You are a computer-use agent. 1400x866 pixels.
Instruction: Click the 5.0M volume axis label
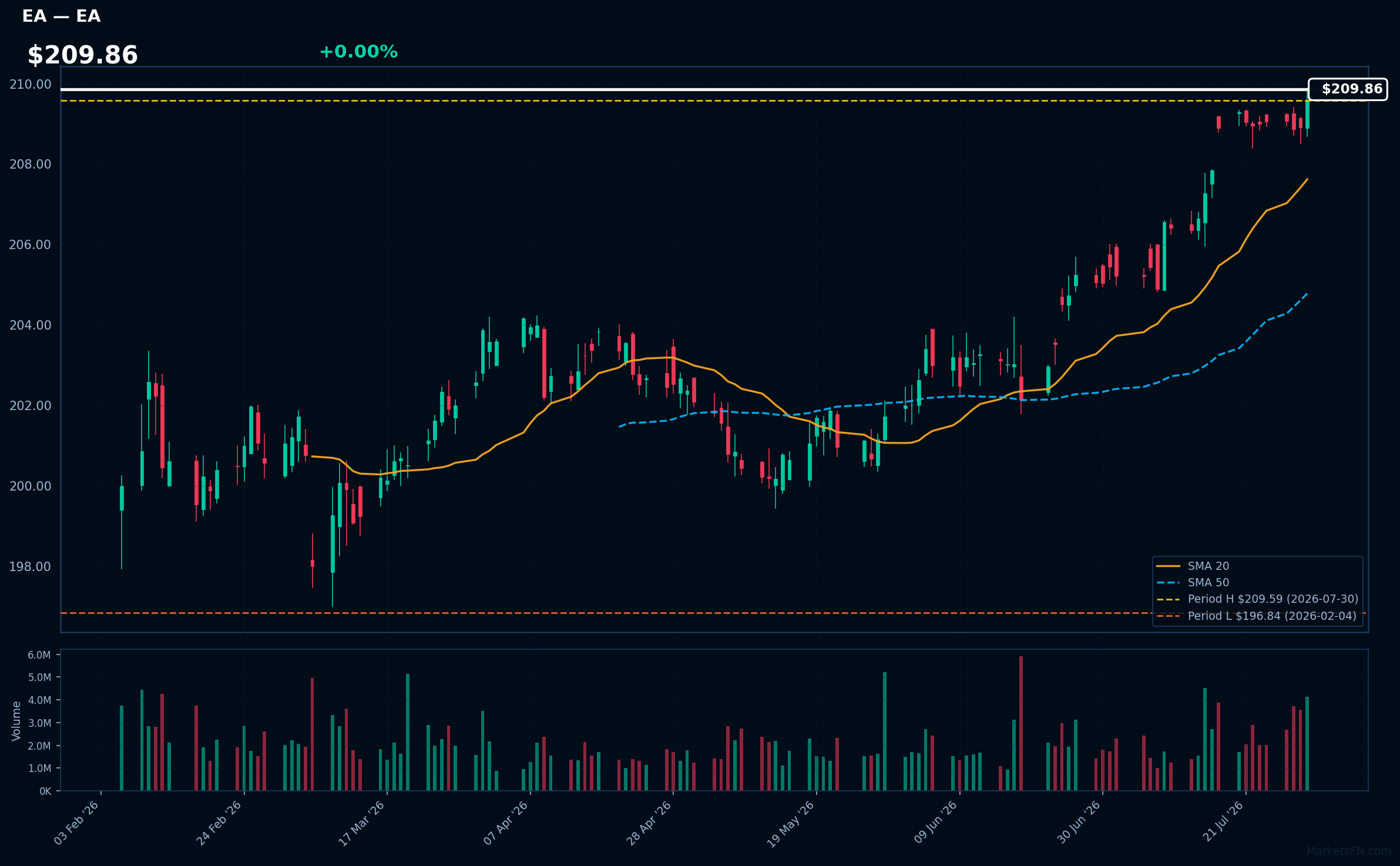(39, 677)
